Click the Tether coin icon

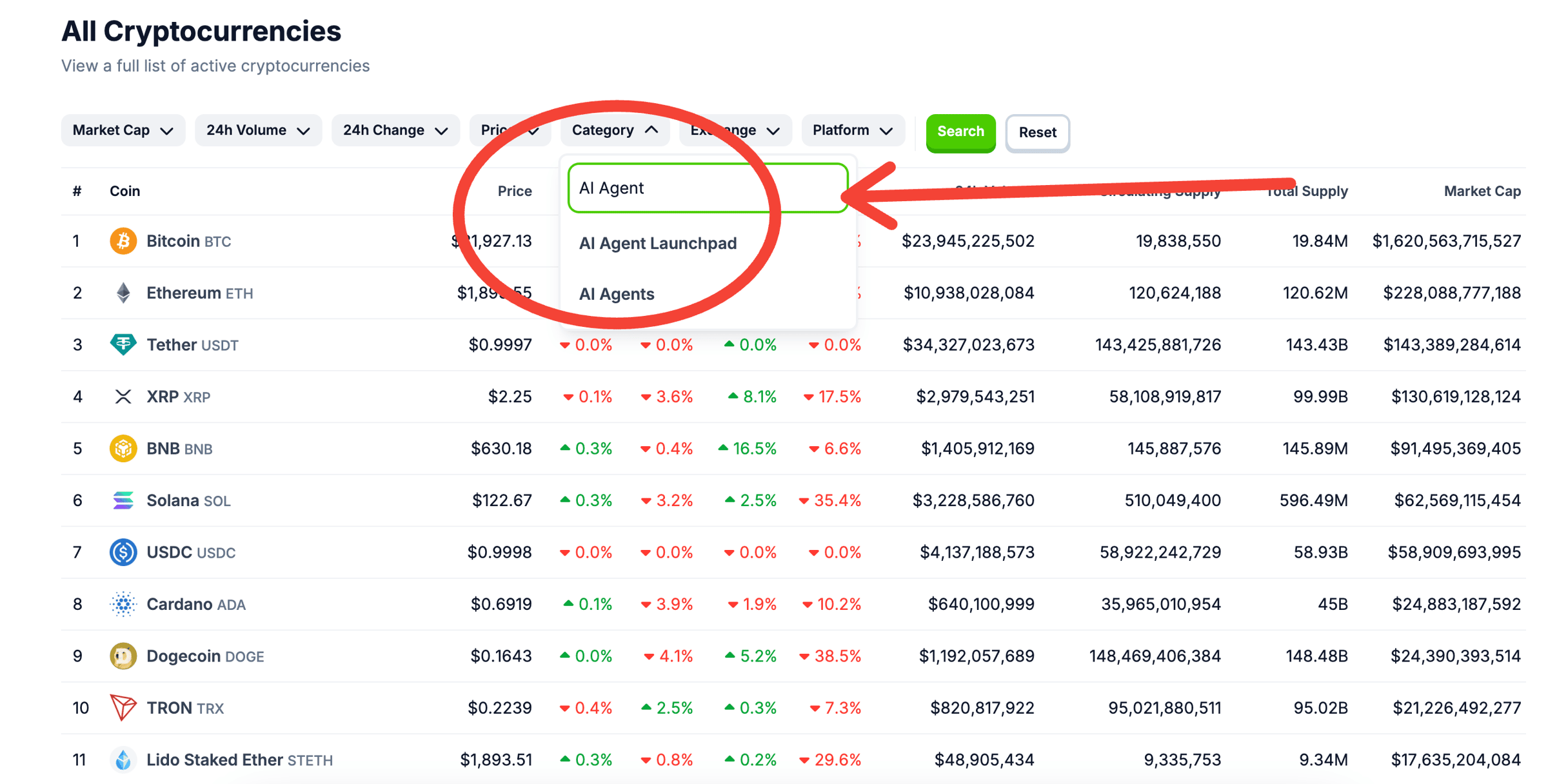[x=123, y=344]
